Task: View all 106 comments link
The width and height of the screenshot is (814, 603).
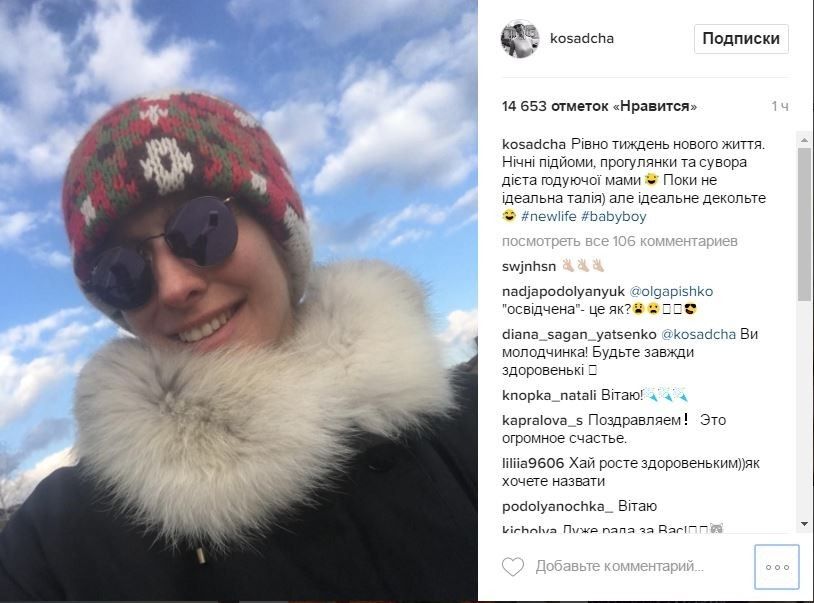Action: [620, 241]
